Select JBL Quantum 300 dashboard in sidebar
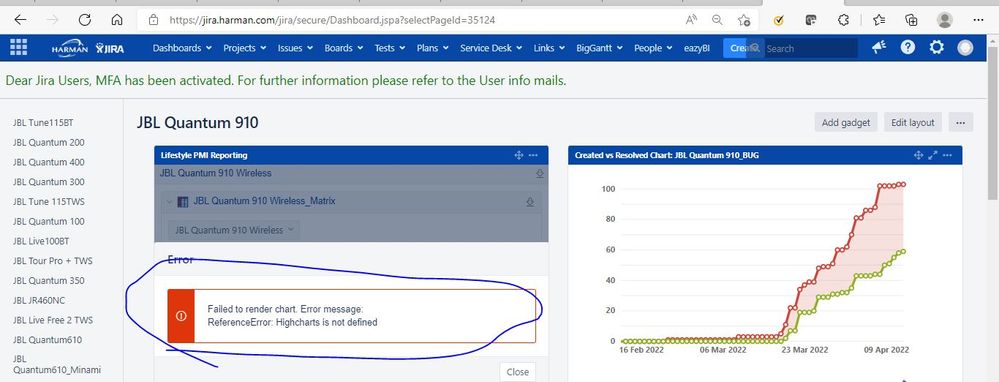The image size is (999, 382). pyautogui.click(x=48, y=182)
